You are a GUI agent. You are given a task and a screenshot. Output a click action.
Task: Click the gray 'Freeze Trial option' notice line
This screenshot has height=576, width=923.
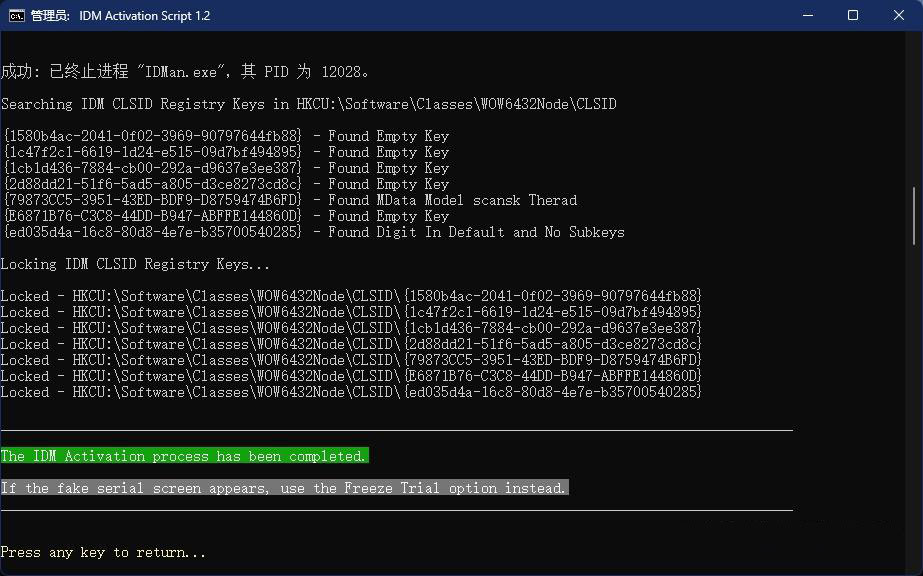pyautogui.click(x=284, y=488)
